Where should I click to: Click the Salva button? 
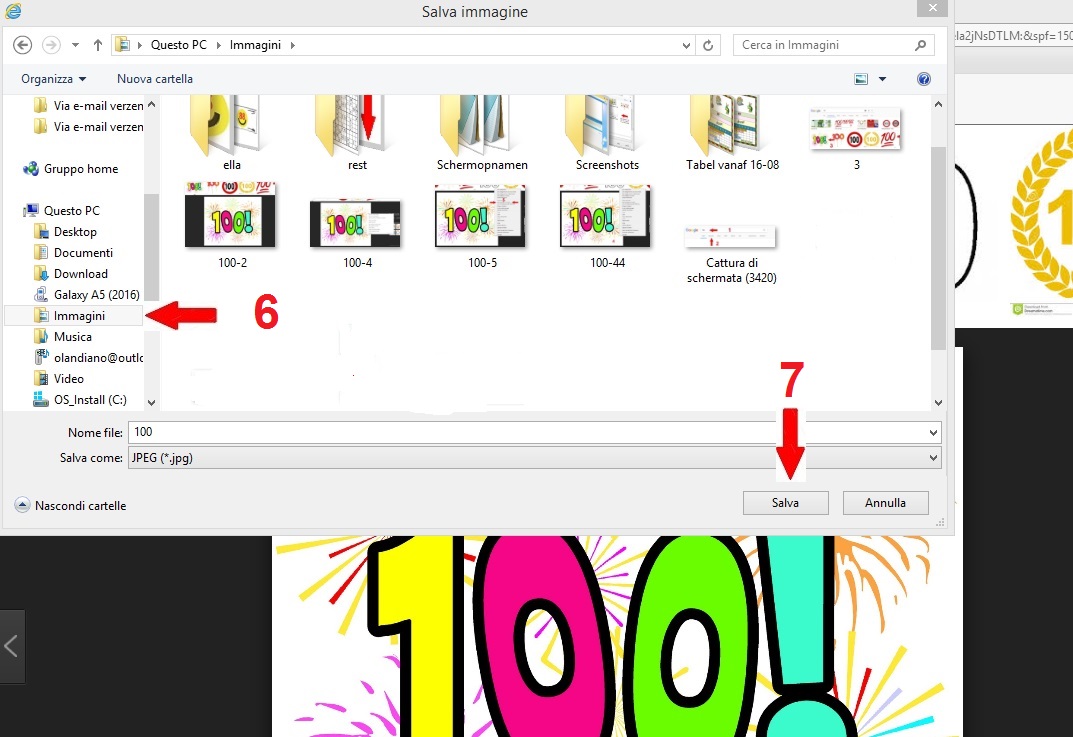tap(785, 503)
